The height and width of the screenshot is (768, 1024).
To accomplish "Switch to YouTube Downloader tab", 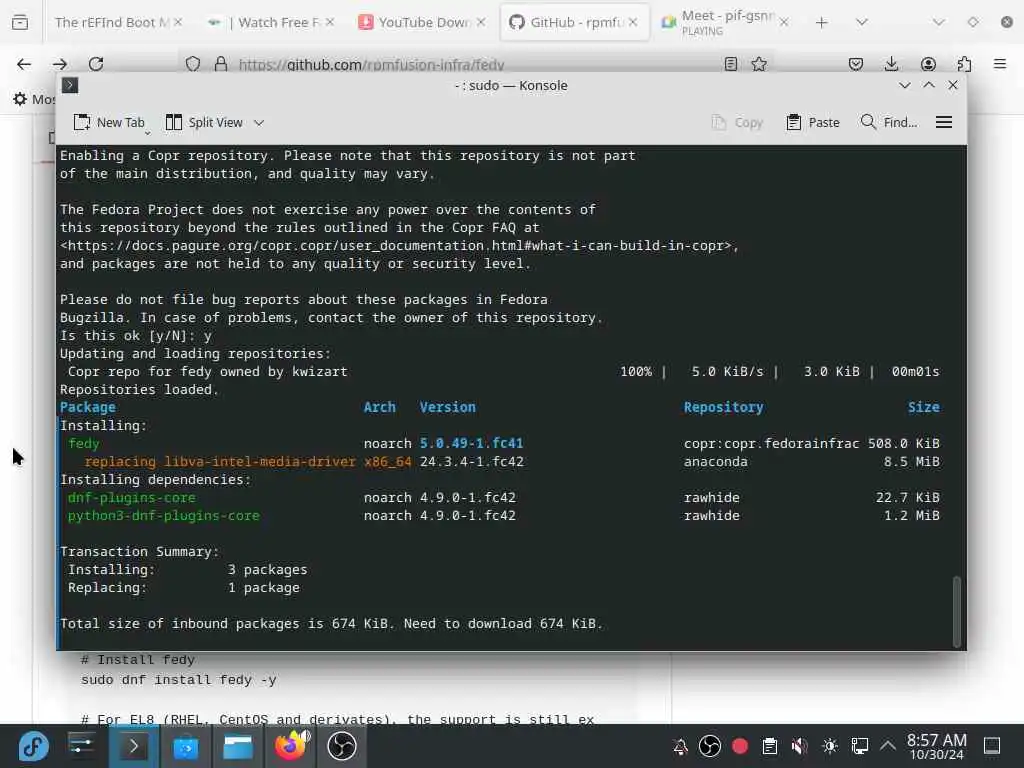I will 423,22.
